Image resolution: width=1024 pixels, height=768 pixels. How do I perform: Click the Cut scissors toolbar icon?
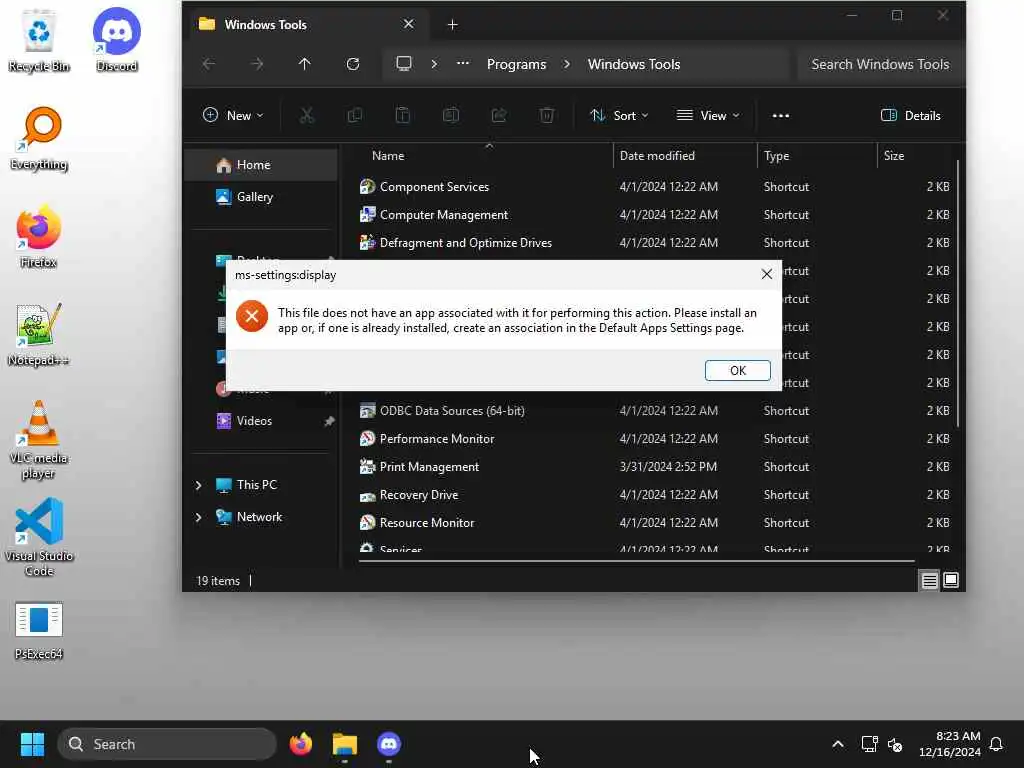pyautogui.click(x=307, y=116)
